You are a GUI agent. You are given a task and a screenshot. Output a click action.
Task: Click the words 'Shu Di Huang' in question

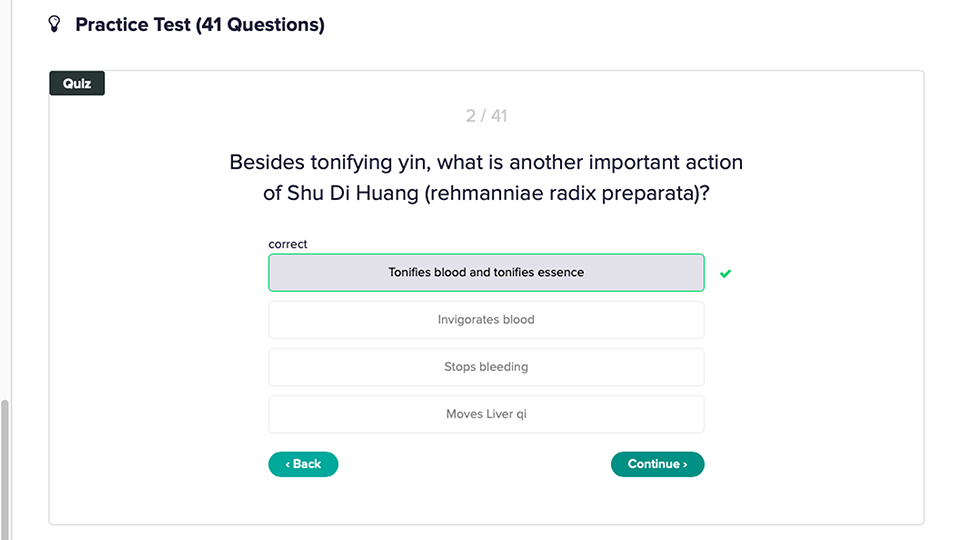coord(353,193)
